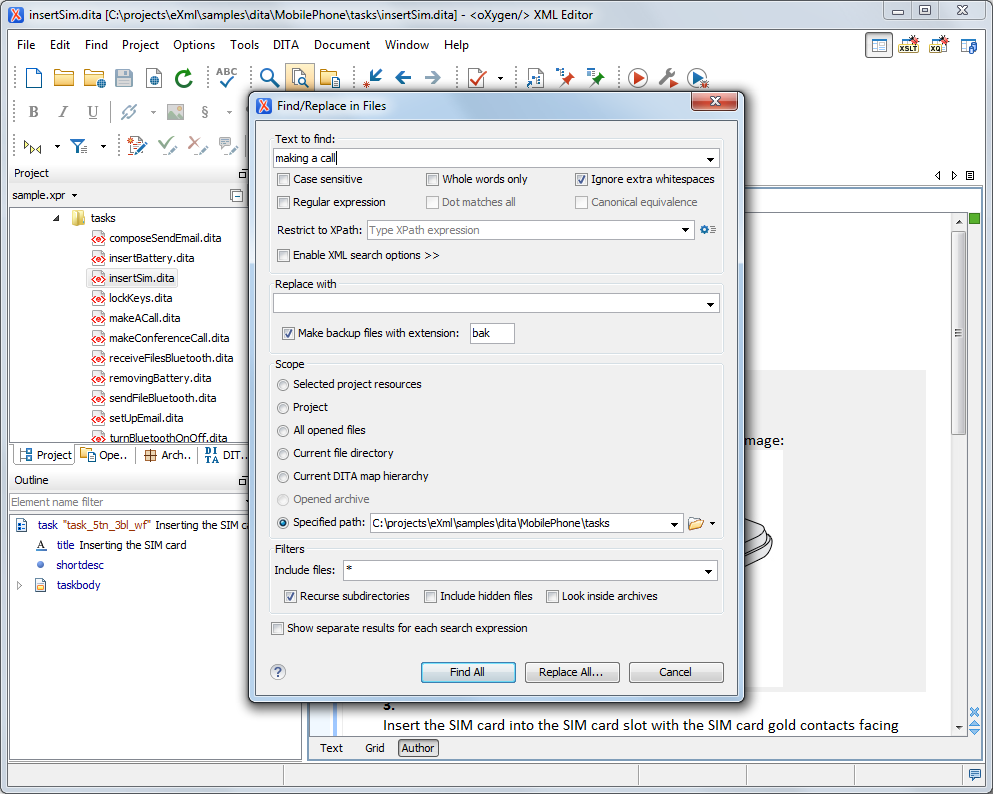Switch to XQuery perspective icon
The image size is (993, 794).
point(939,45)
